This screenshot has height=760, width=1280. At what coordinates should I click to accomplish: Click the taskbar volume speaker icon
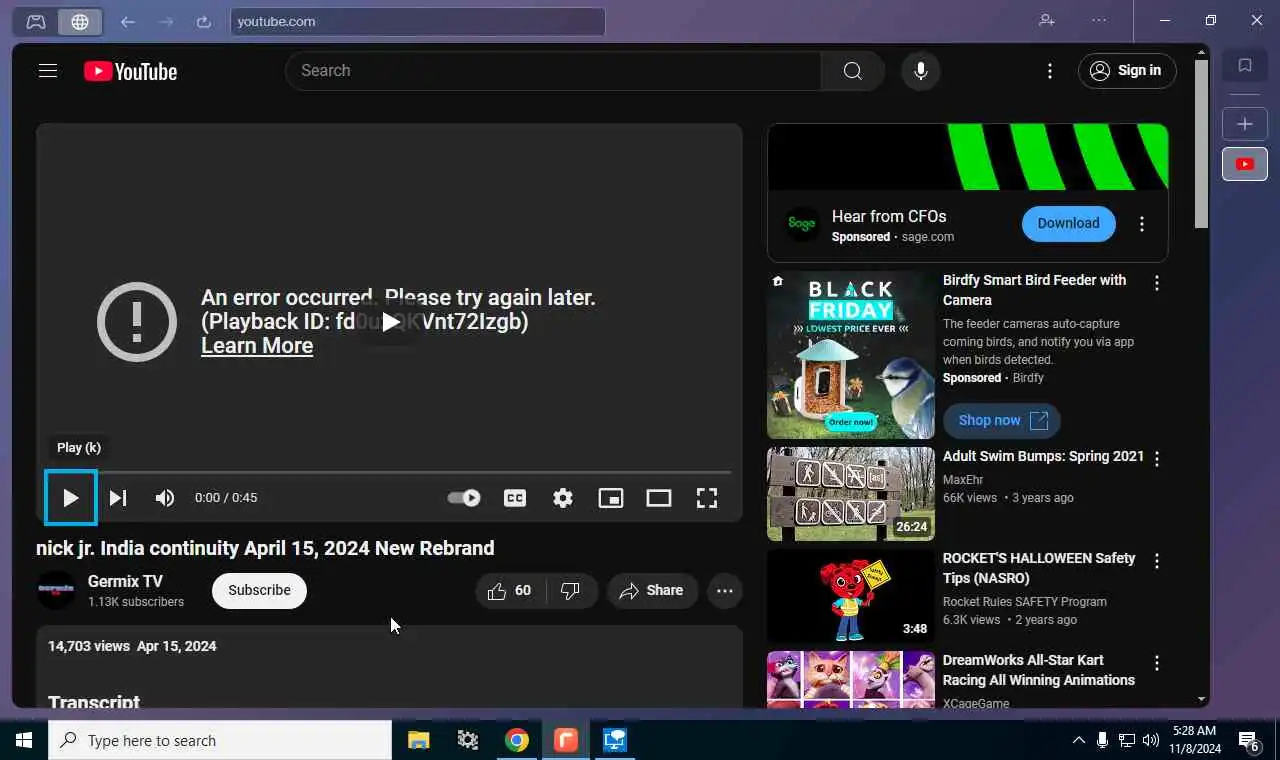pos(1150,740)
